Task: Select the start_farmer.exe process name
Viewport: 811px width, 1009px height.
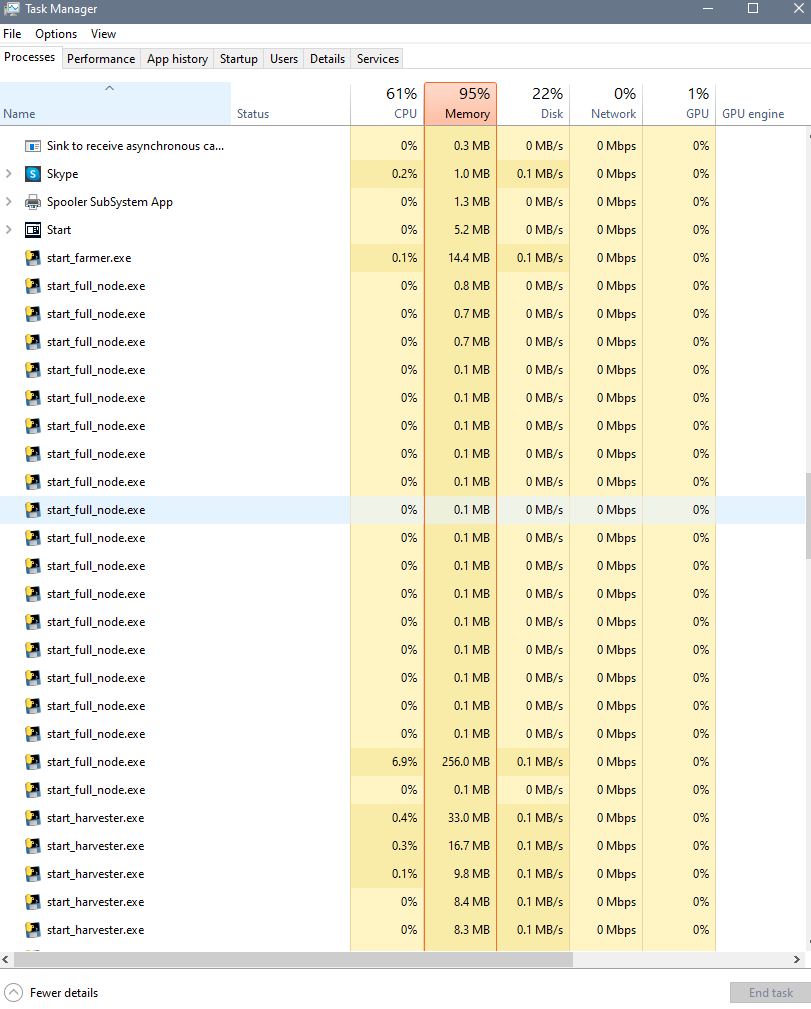Action: click(89, 258)
